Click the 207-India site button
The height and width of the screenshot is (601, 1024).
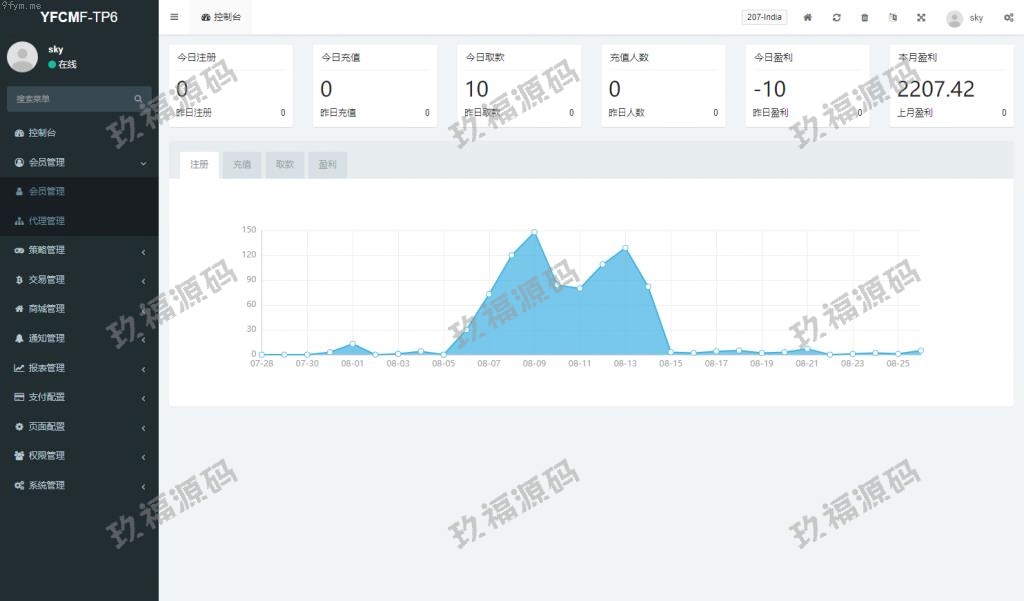click(x=764, y=17)
